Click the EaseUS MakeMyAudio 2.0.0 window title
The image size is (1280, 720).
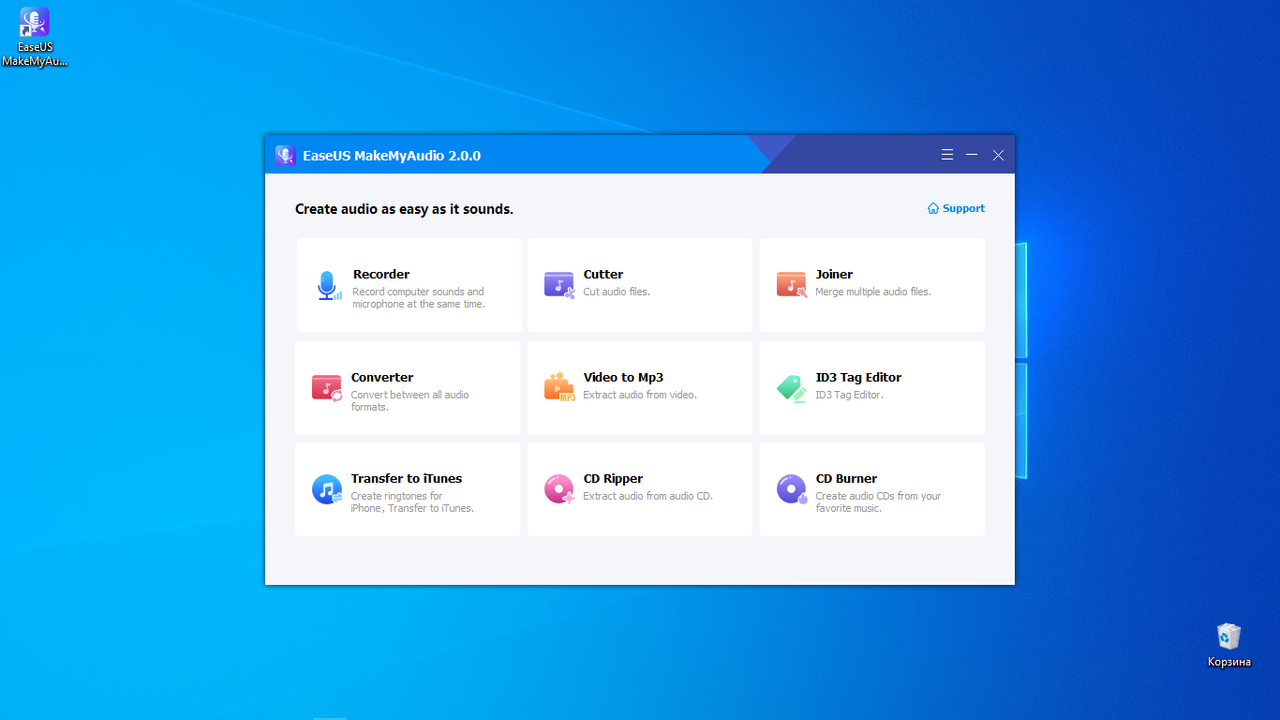[x=392, y=156]
